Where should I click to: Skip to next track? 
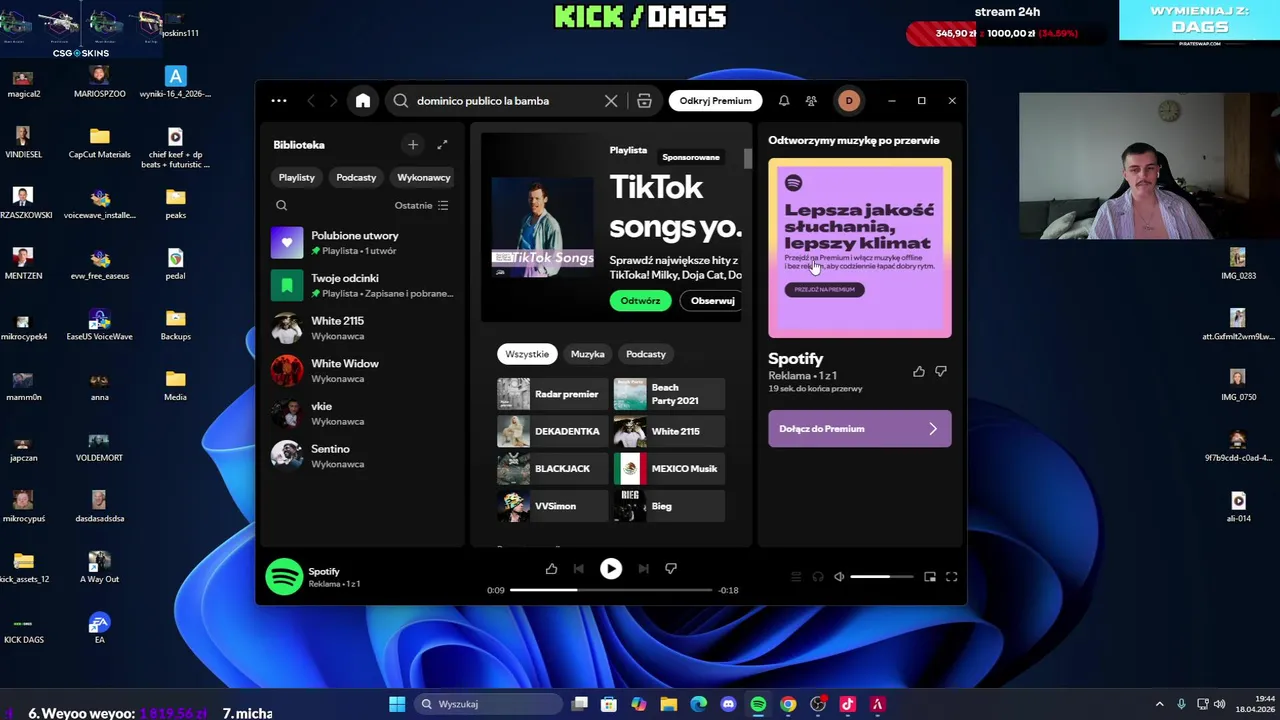tap(643, 569)
